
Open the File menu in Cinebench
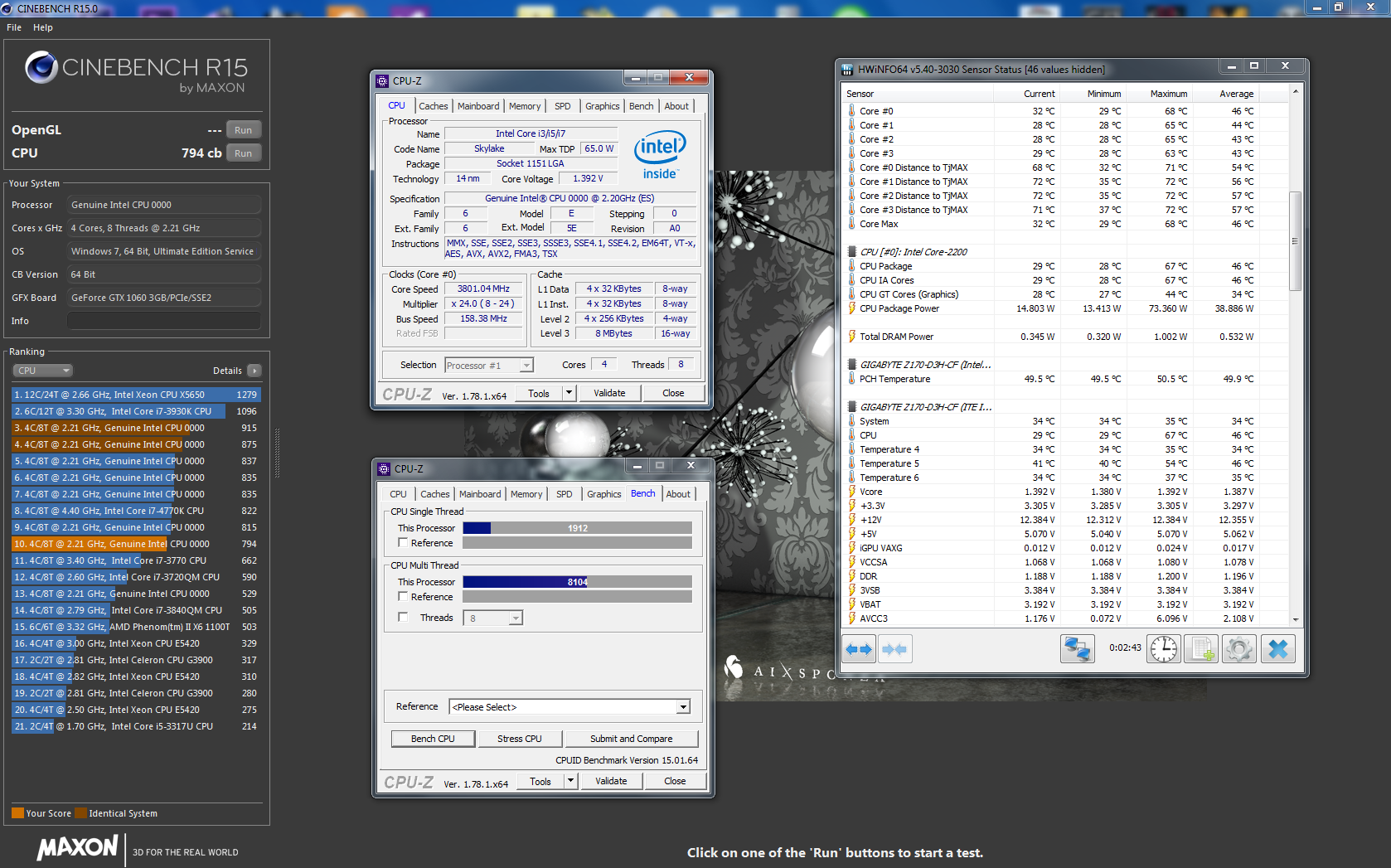[x=14, y=27]
